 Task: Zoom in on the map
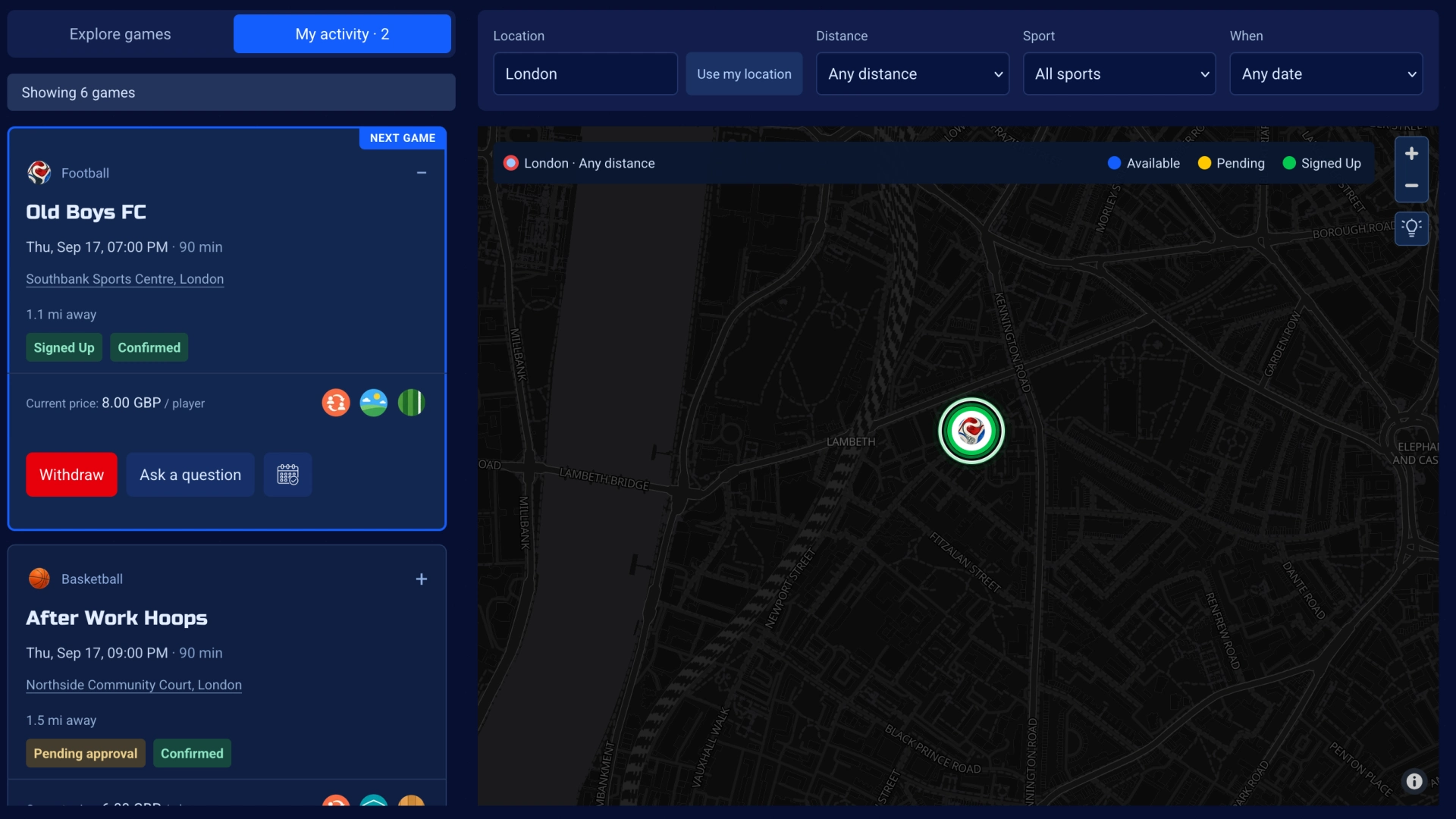[1411, 154]
